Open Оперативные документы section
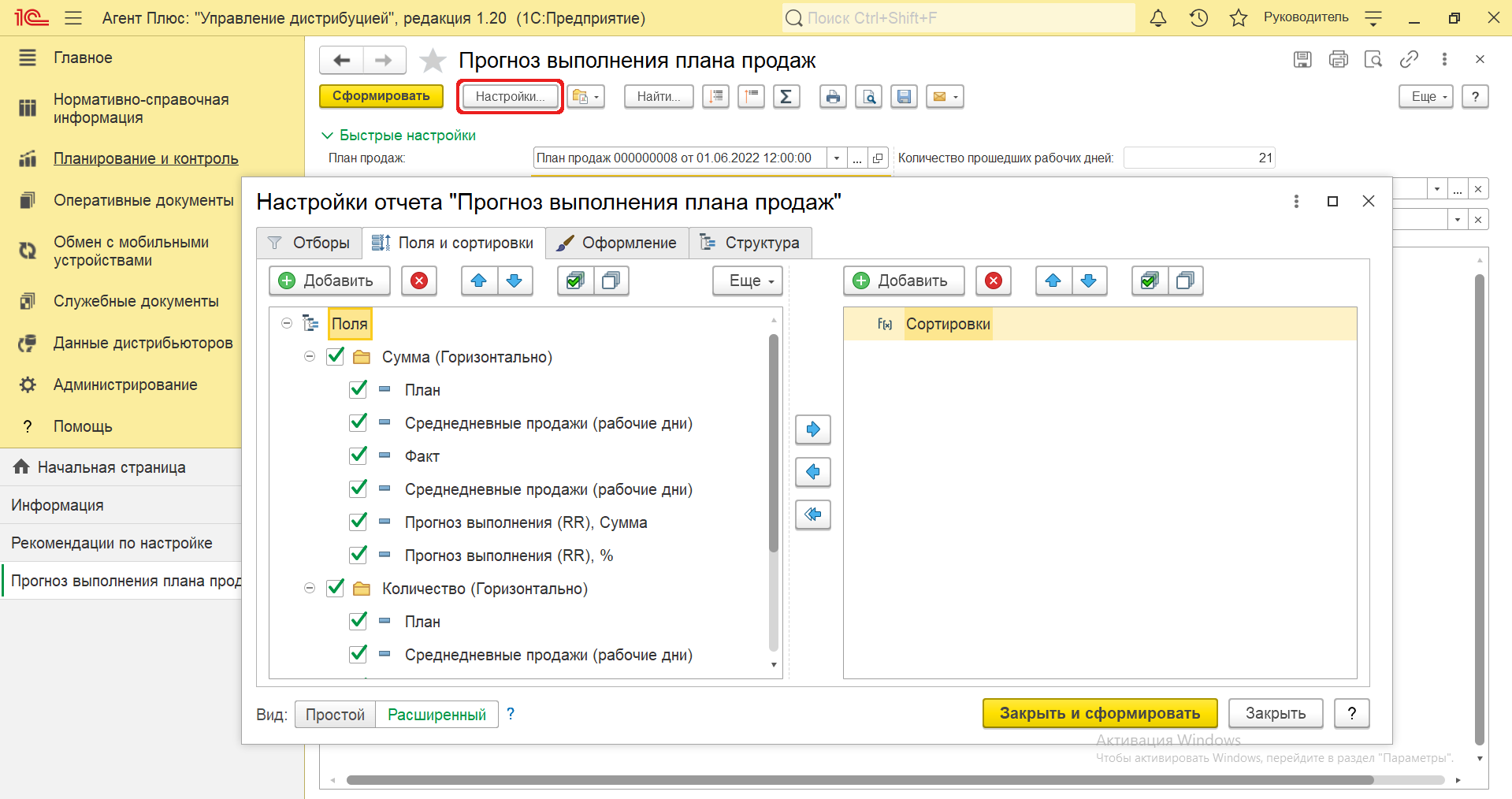This screenshot has height=799, width=1512. point(143,200)
